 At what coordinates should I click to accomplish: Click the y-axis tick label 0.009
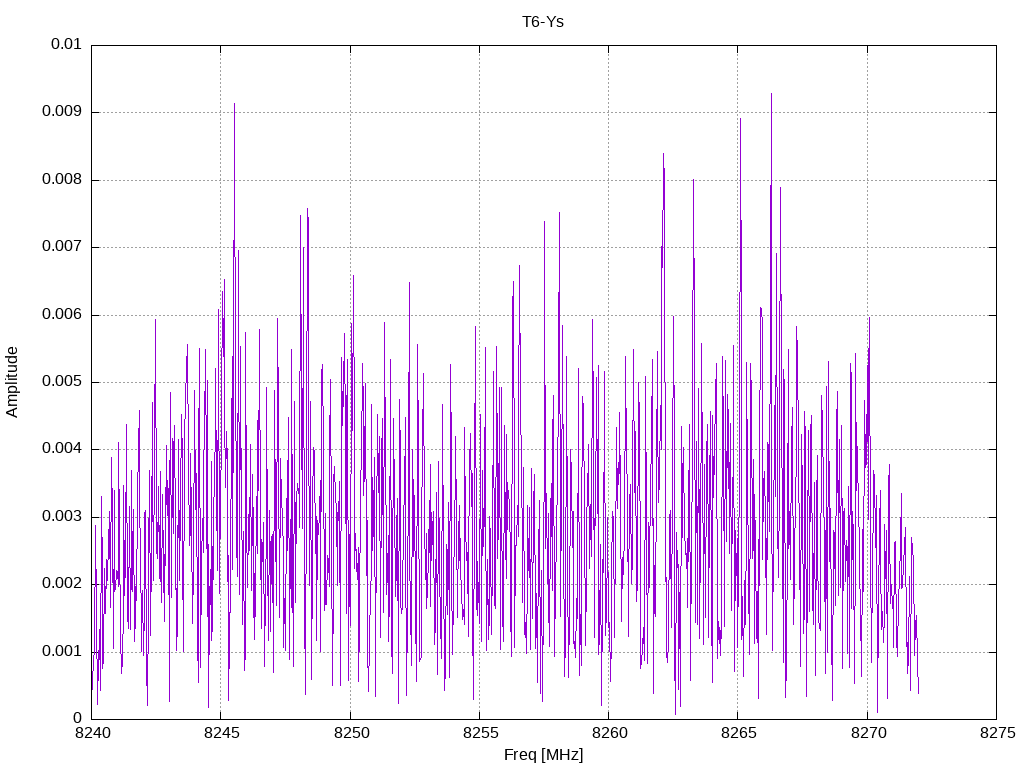(x=62, y=111)
